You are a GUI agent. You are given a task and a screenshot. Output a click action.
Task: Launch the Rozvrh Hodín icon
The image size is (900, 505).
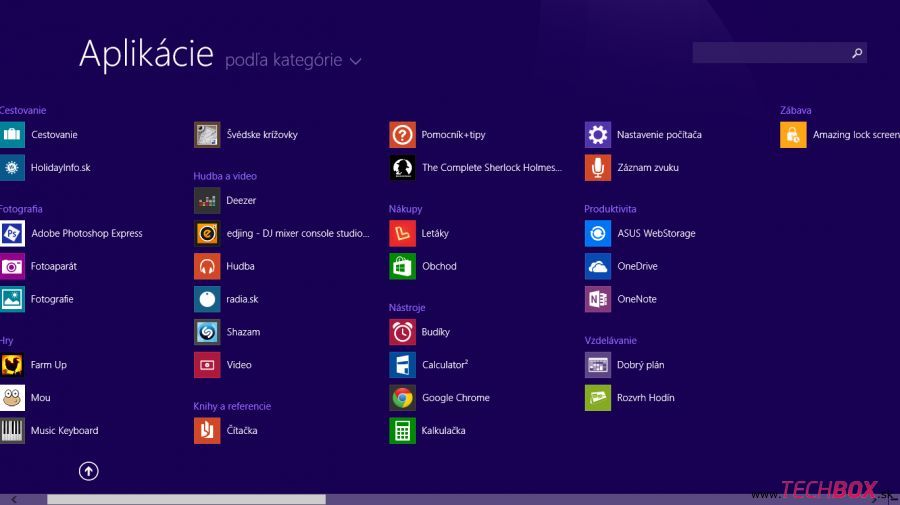(x=598, y=398)
